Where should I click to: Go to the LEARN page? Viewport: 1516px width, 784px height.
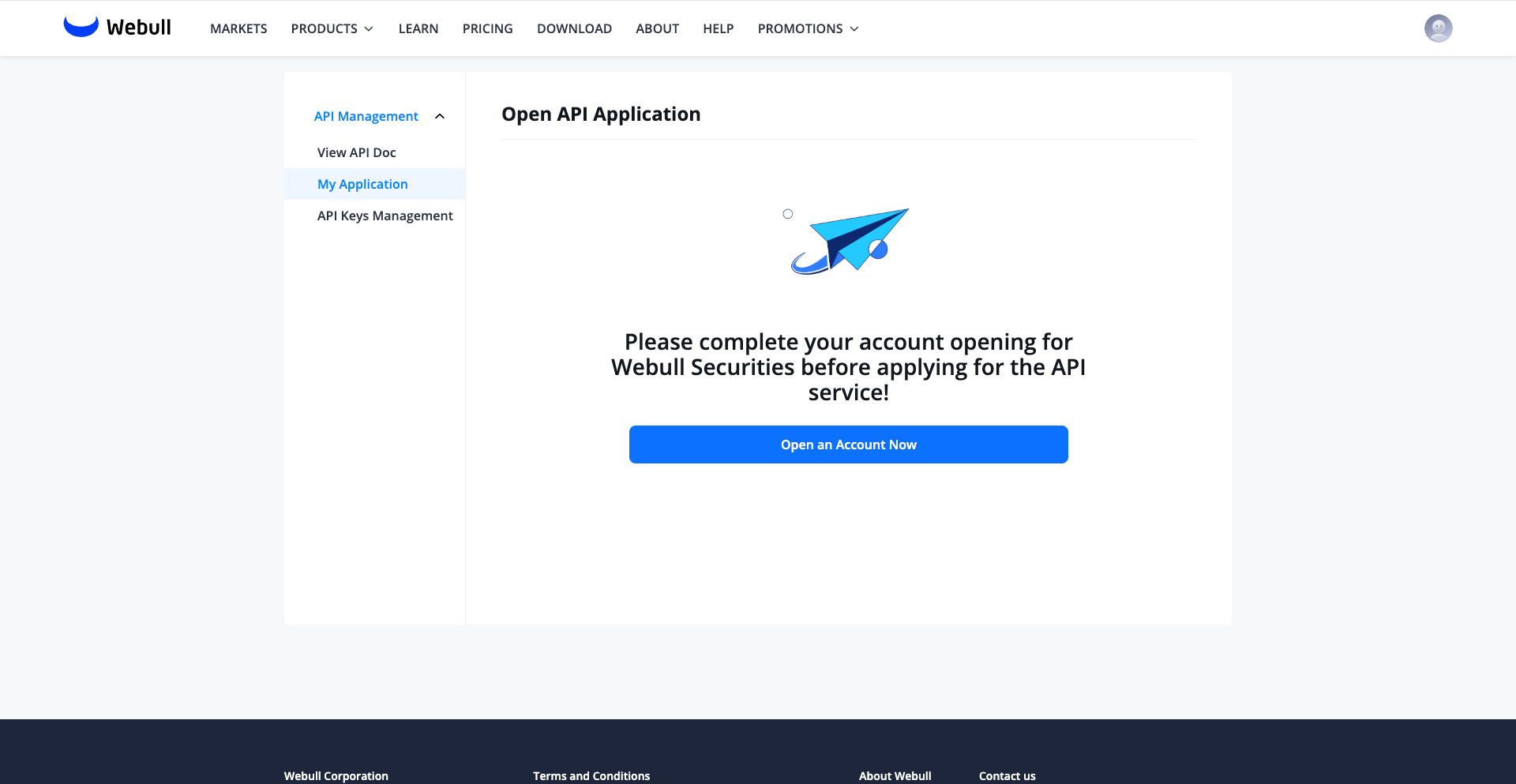pos(418,28)
